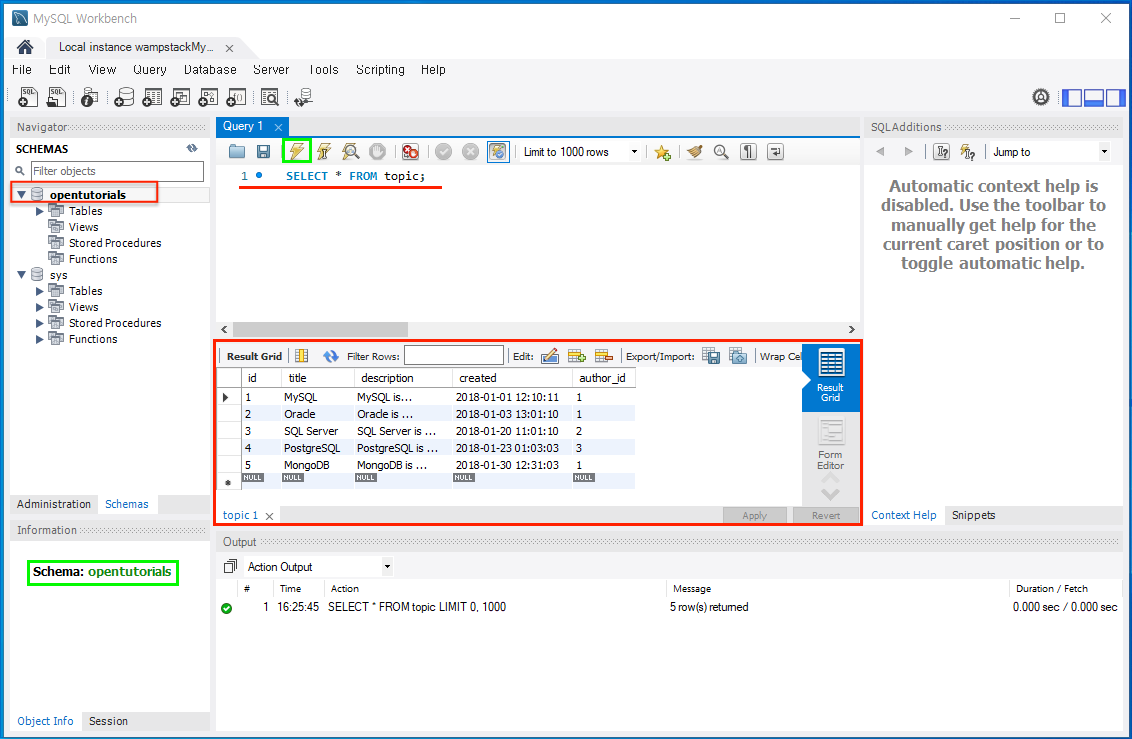Toggle word wrapping in editor
This screenshot has width=1132, height=739.
tap(775, 152)
